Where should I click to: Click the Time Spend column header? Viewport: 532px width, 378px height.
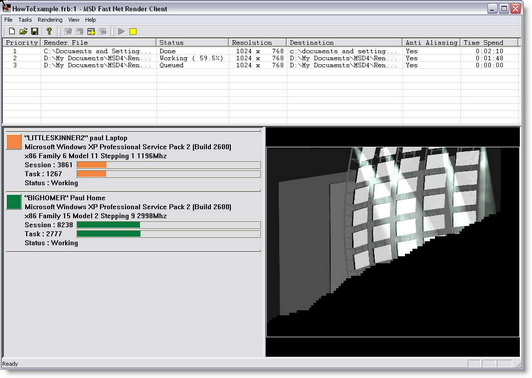pos(489,42)
